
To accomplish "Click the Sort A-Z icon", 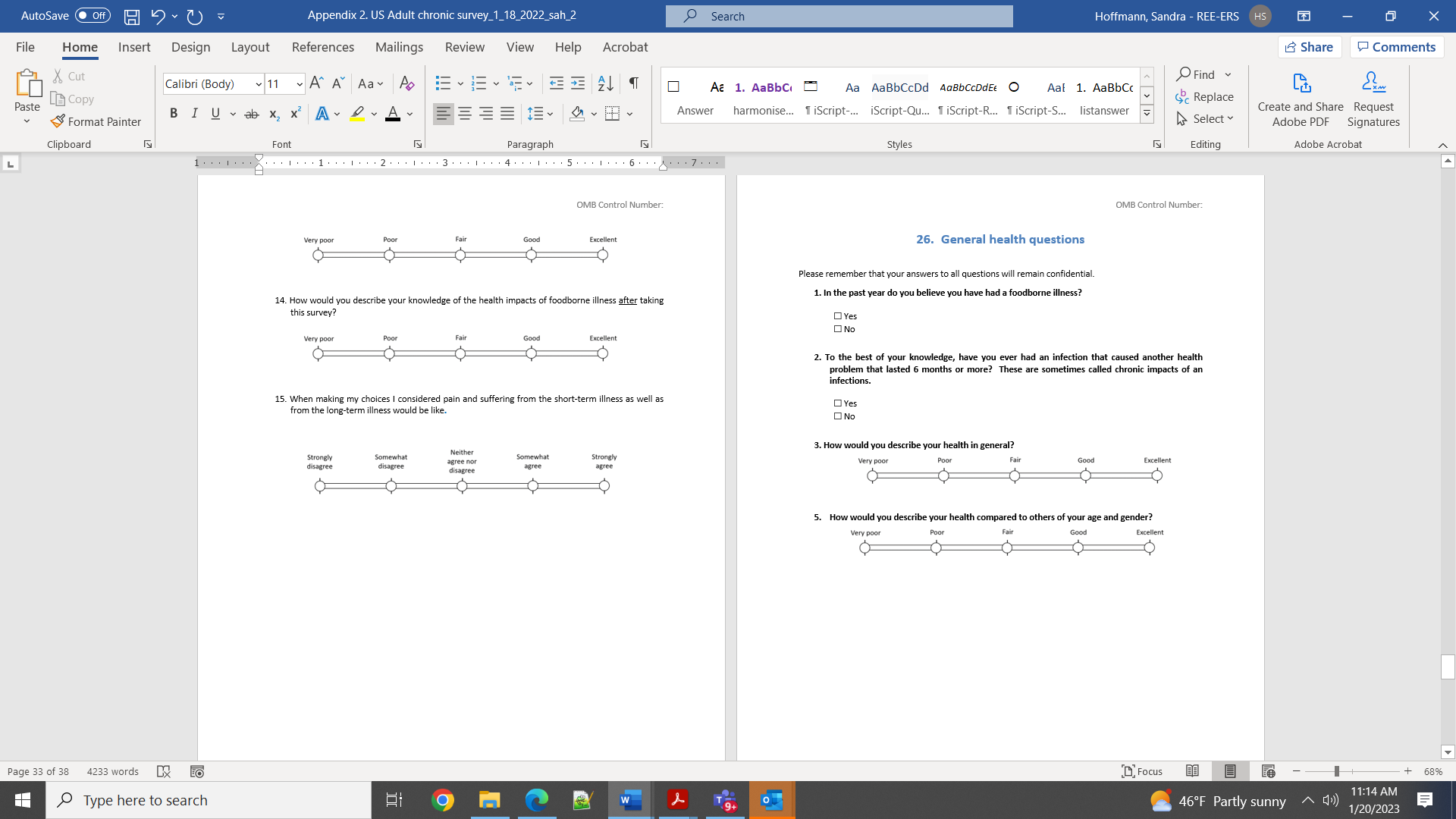I will pyautogui.click(x=605, y=83).
